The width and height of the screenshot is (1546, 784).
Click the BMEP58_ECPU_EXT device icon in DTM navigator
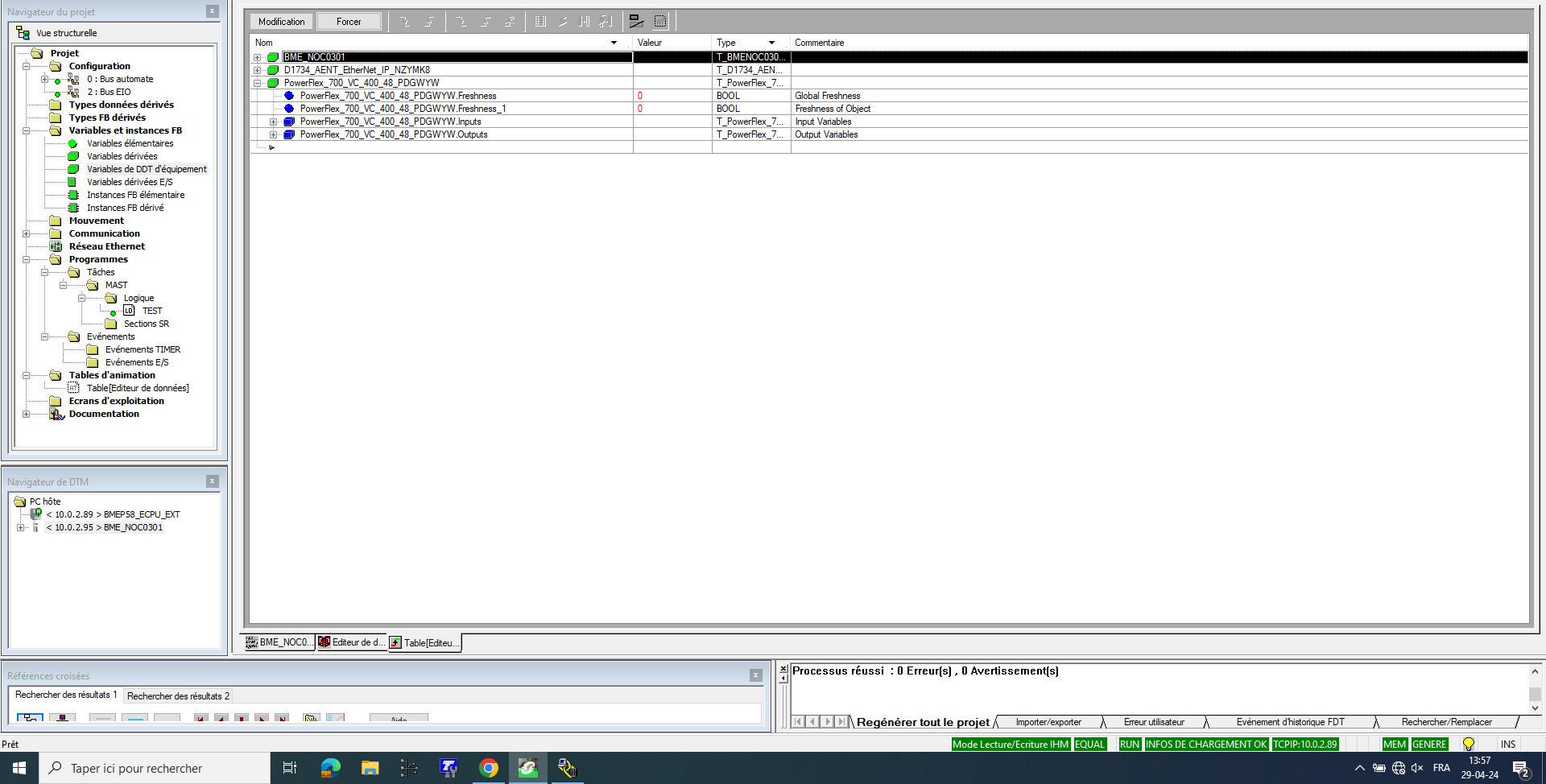36,514
